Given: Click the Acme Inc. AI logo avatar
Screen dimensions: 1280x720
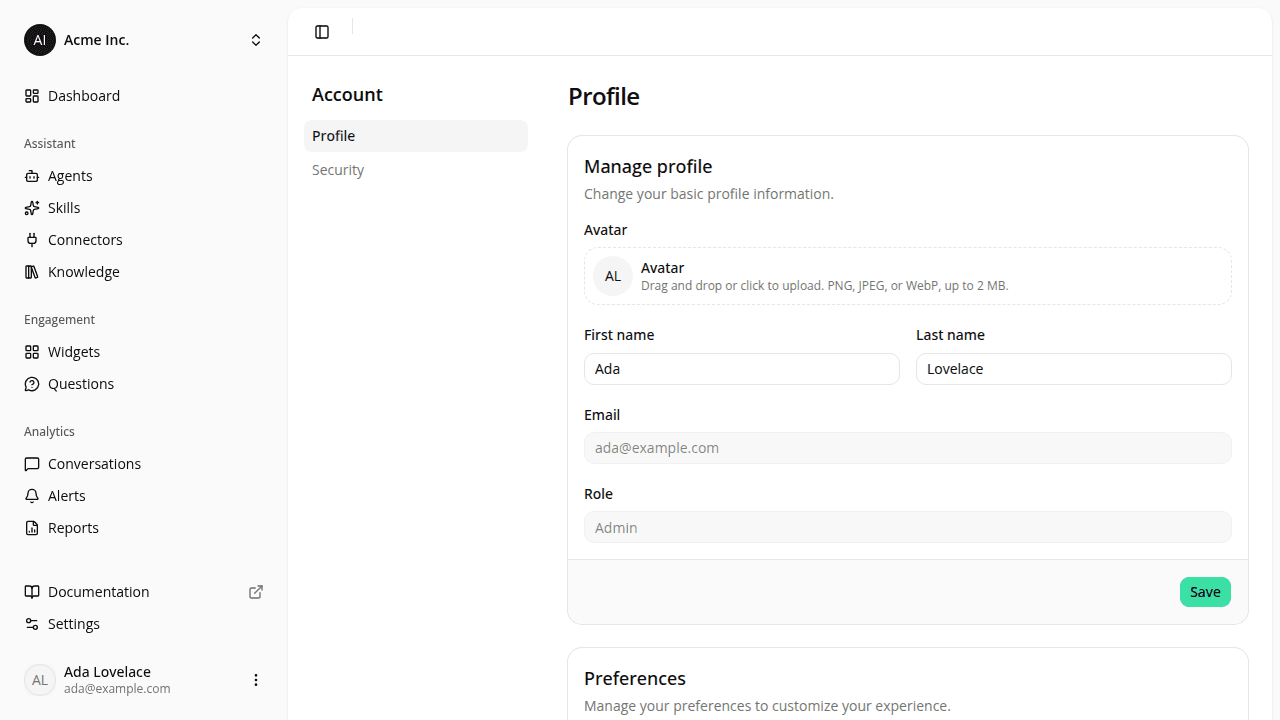Looking at the screenshot, I should (40, 40).
